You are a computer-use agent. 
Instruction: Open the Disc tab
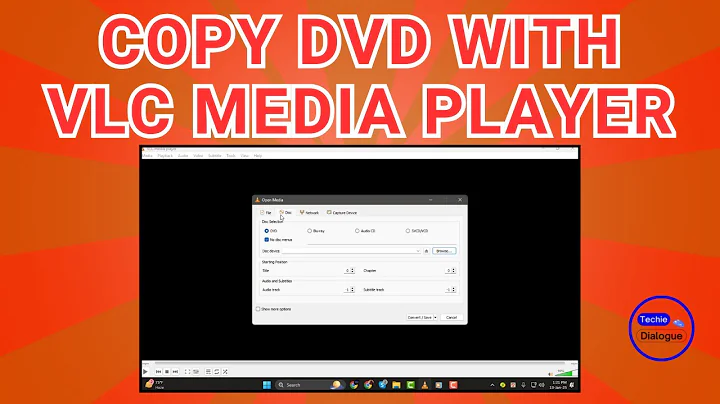tap(286, 213)
